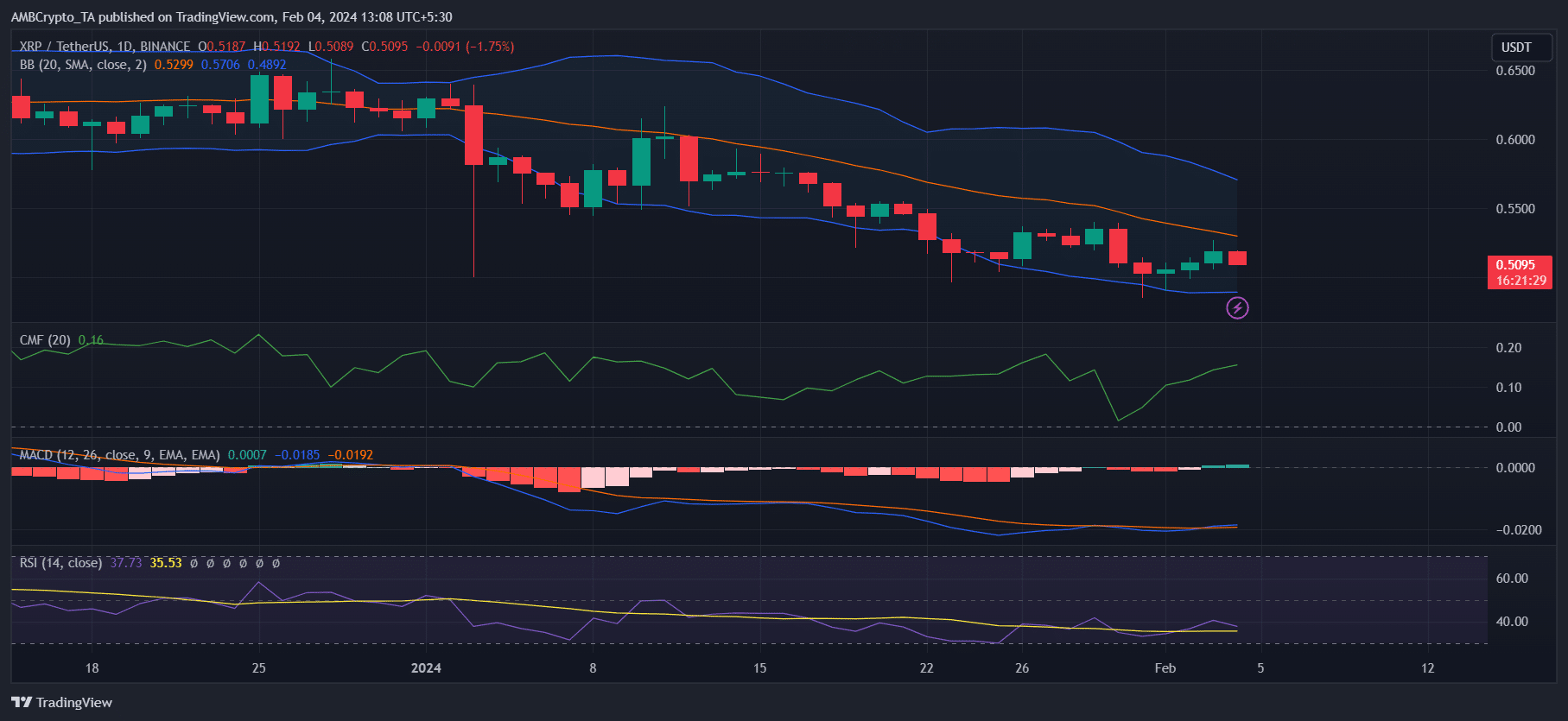Click the 2024 label on time axis

pyautogui.click(x=426, y=668)
